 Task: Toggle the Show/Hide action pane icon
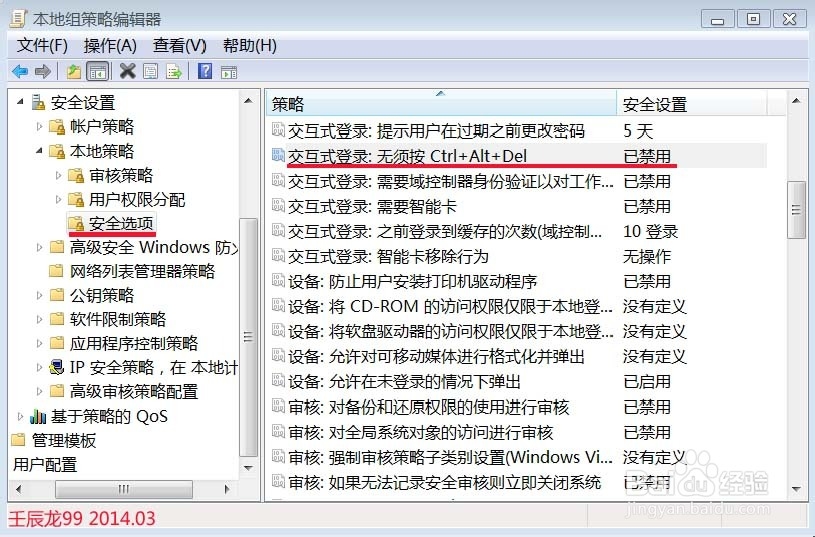[229, 72]
